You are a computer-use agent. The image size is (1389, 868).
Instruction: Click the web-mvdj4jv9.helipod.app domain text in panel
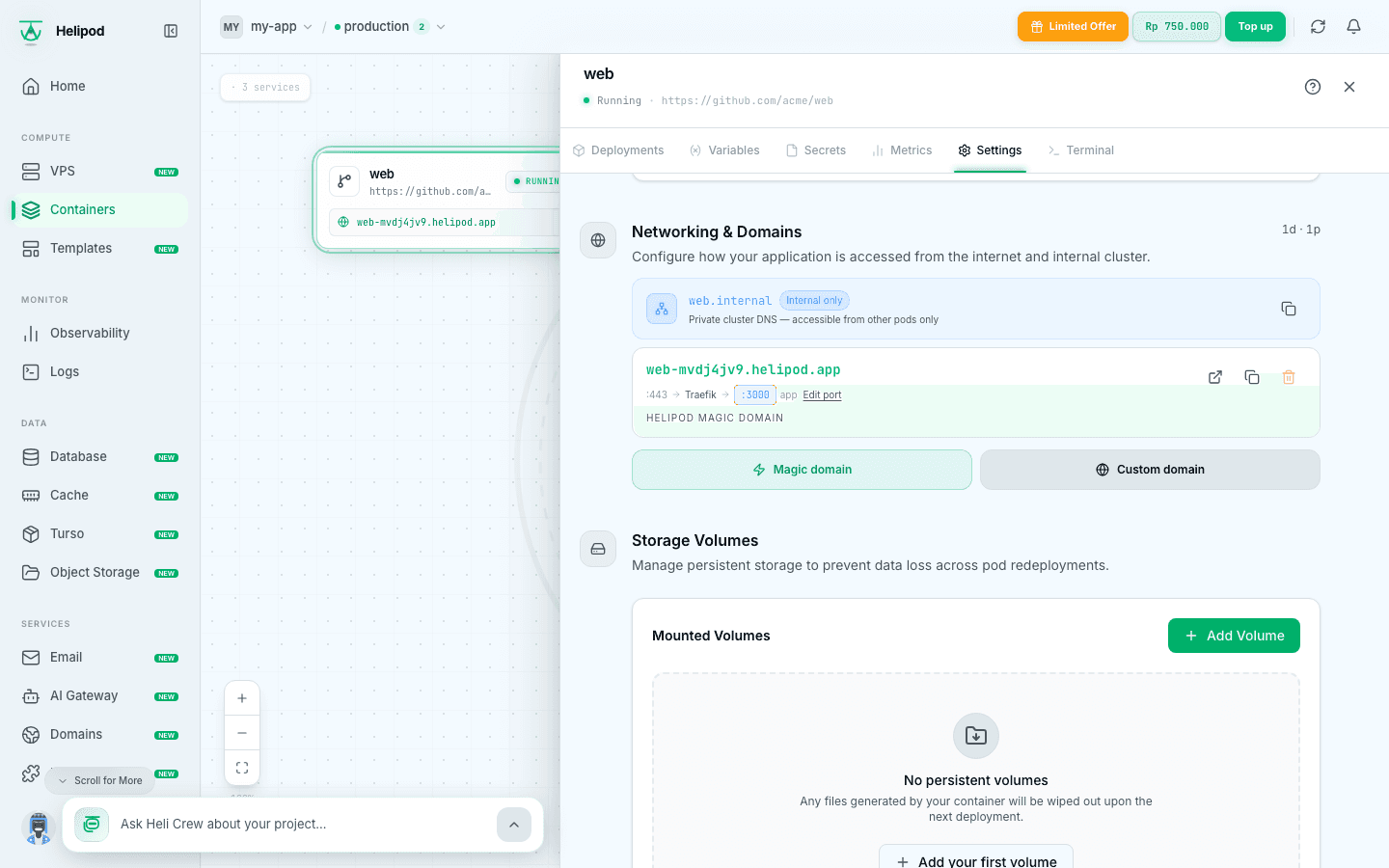(743, 369)
